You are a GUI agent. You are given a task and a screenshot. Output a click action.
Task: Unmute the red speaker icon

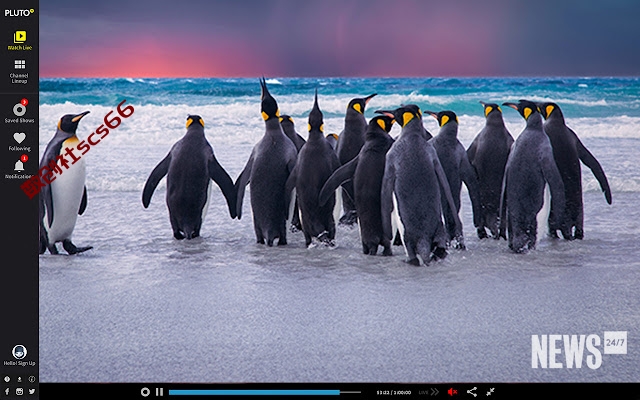pos(452,392)
